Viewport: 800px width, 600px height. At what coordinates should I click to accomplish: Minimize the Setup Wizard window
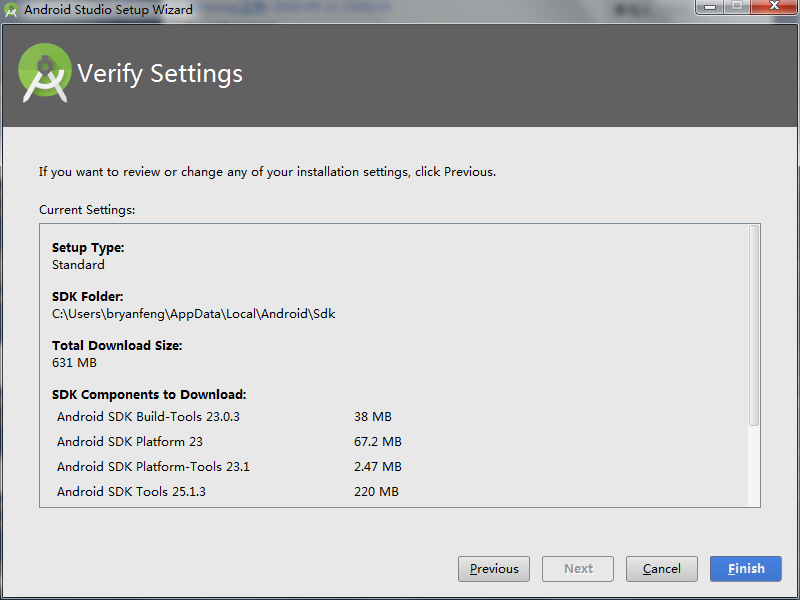pyautogui.click(x=710, y=7)
